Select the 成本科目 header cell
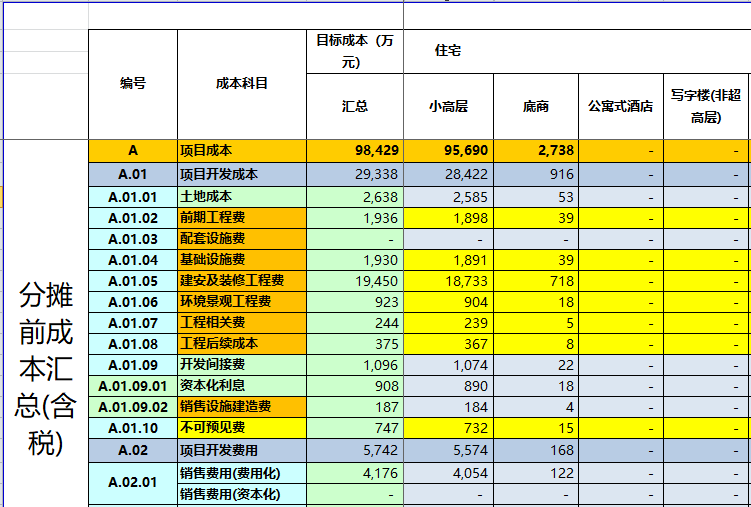751x507 pixels. point(241,84)
